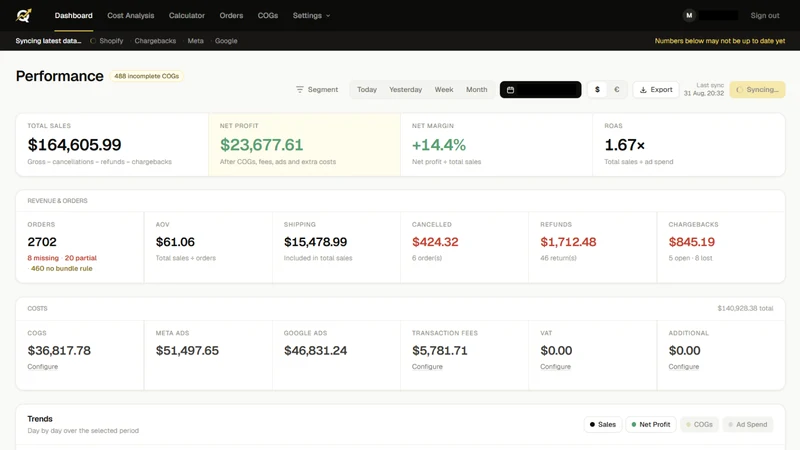800x450 pixels.
Task: Click the COGS cost $36,817.78
Action: click(59, 351)
